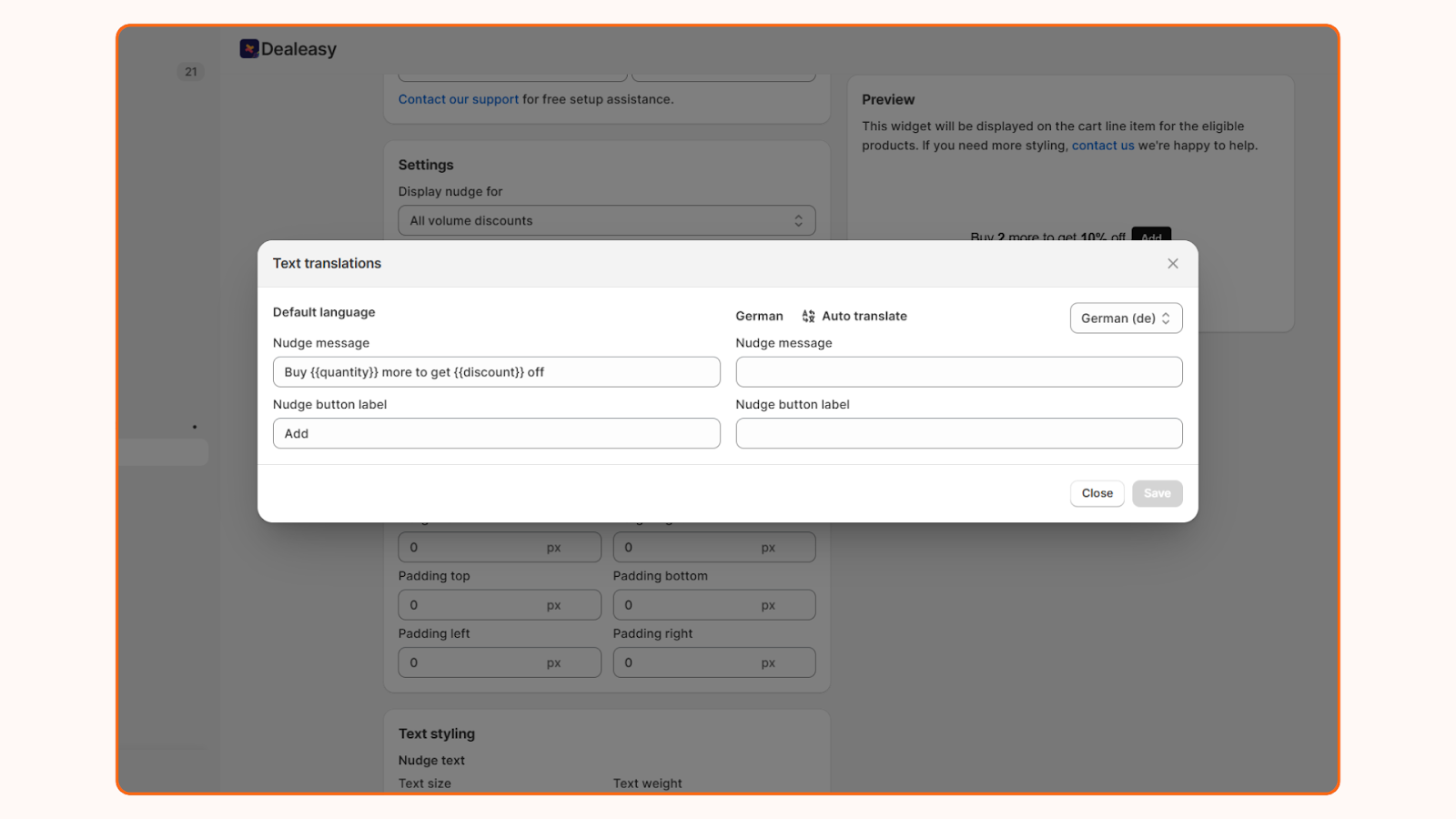Open the All volume discounts dropdown
Image resolution: width=1456 pixels, height=819 pixels.
click(606, 220)
